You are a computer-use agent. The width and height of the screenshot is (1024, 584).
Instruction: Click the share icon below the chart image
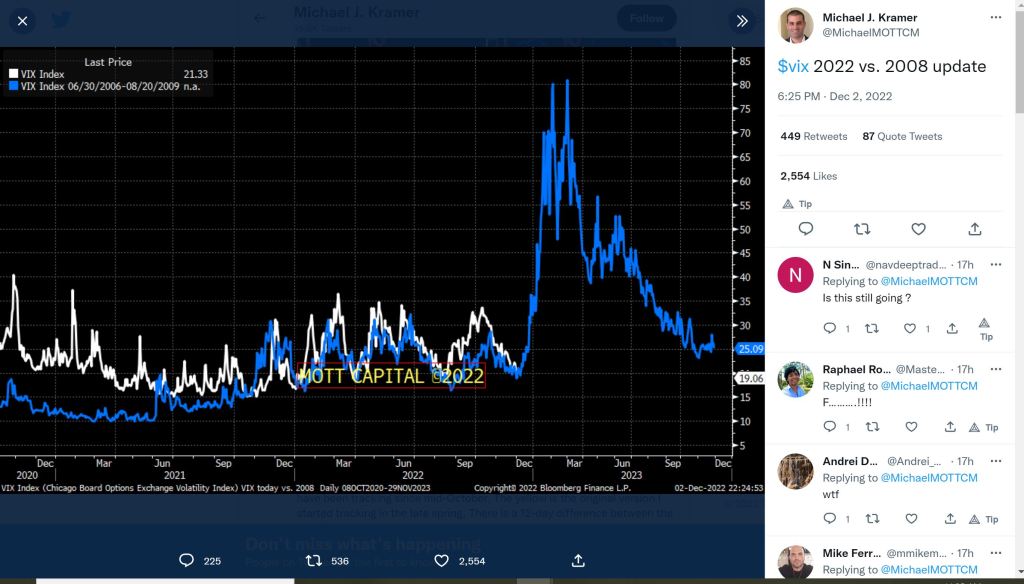(x=578, y=561)
